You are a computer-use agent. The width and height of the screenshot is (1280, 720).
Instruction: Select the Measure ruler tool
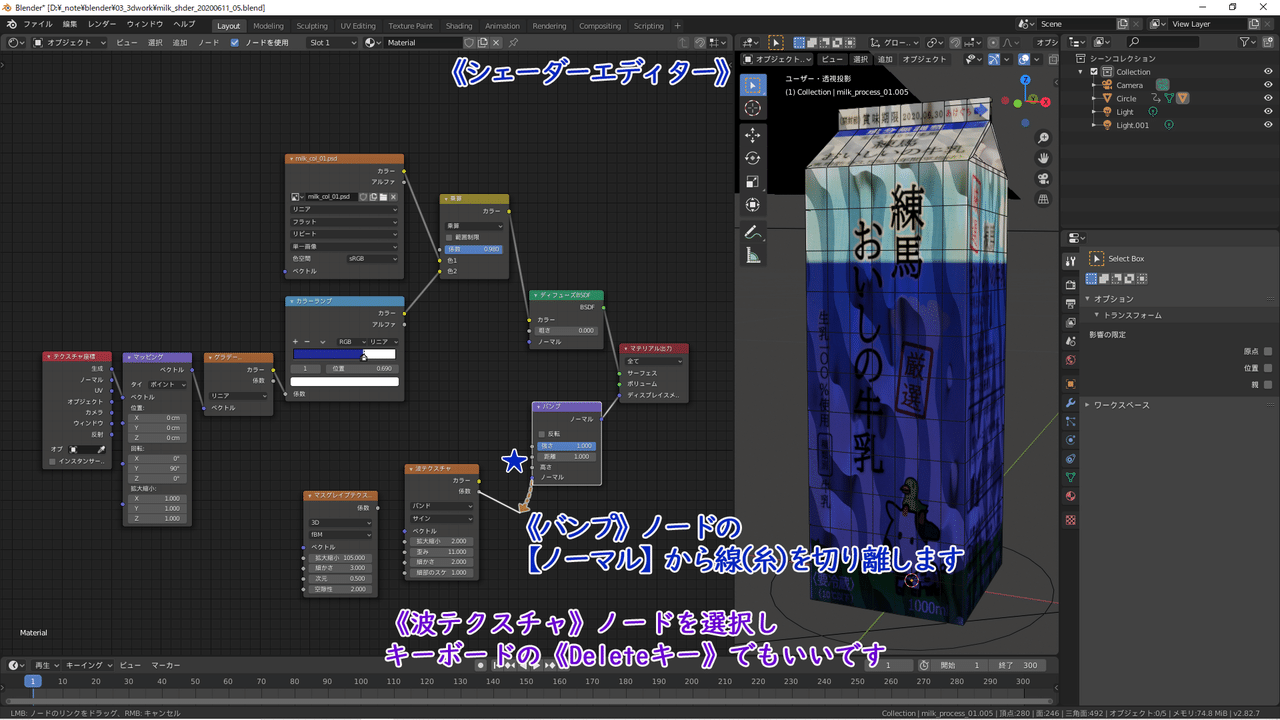753,255
